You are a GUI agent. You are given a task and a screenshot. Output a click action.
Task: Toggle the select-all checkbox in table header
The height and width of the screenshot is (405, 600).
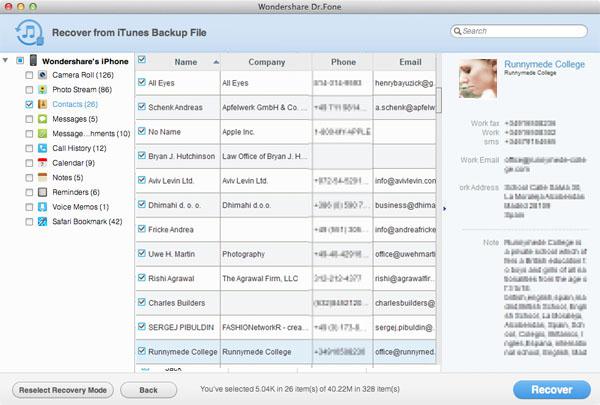(142, 60)
